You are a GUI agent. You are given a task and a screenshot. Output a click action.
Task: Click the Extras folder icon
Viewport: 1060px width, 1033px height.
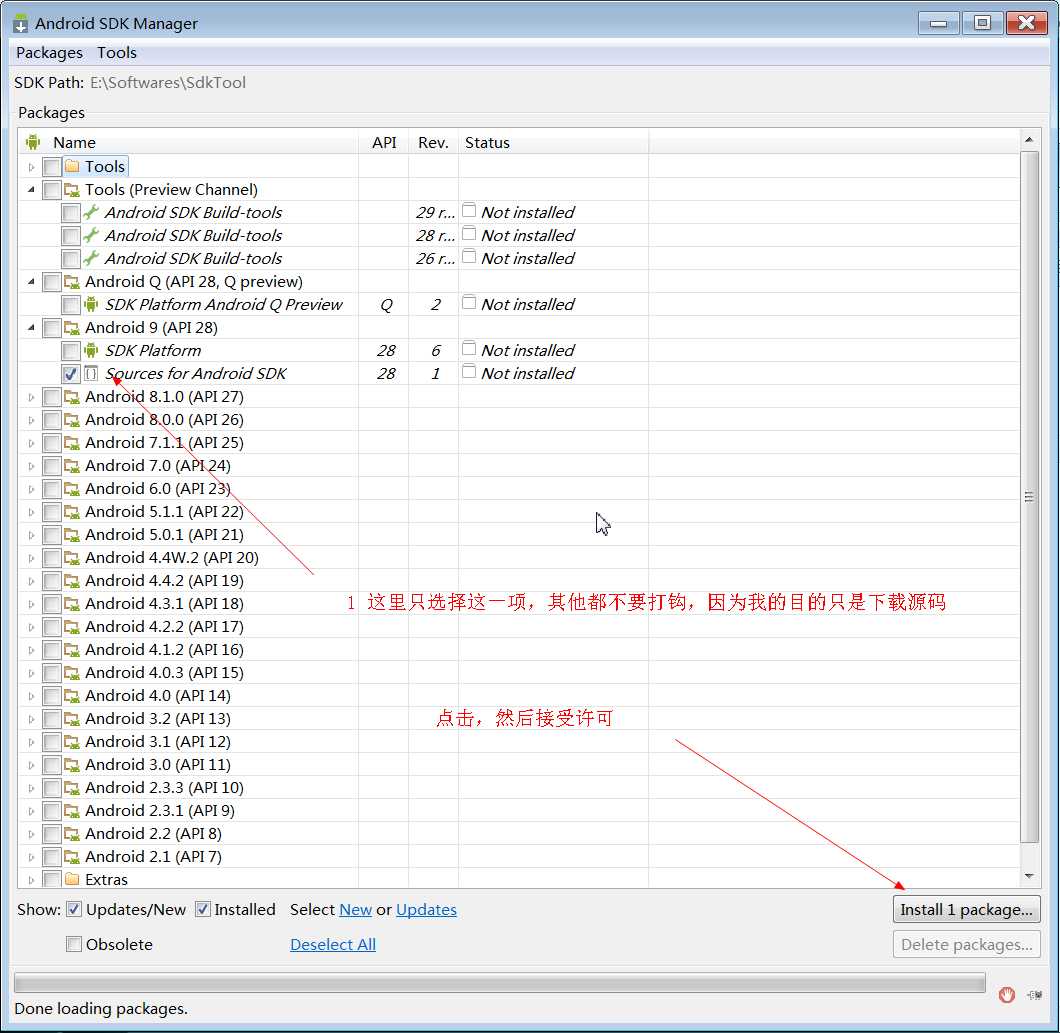72,880
